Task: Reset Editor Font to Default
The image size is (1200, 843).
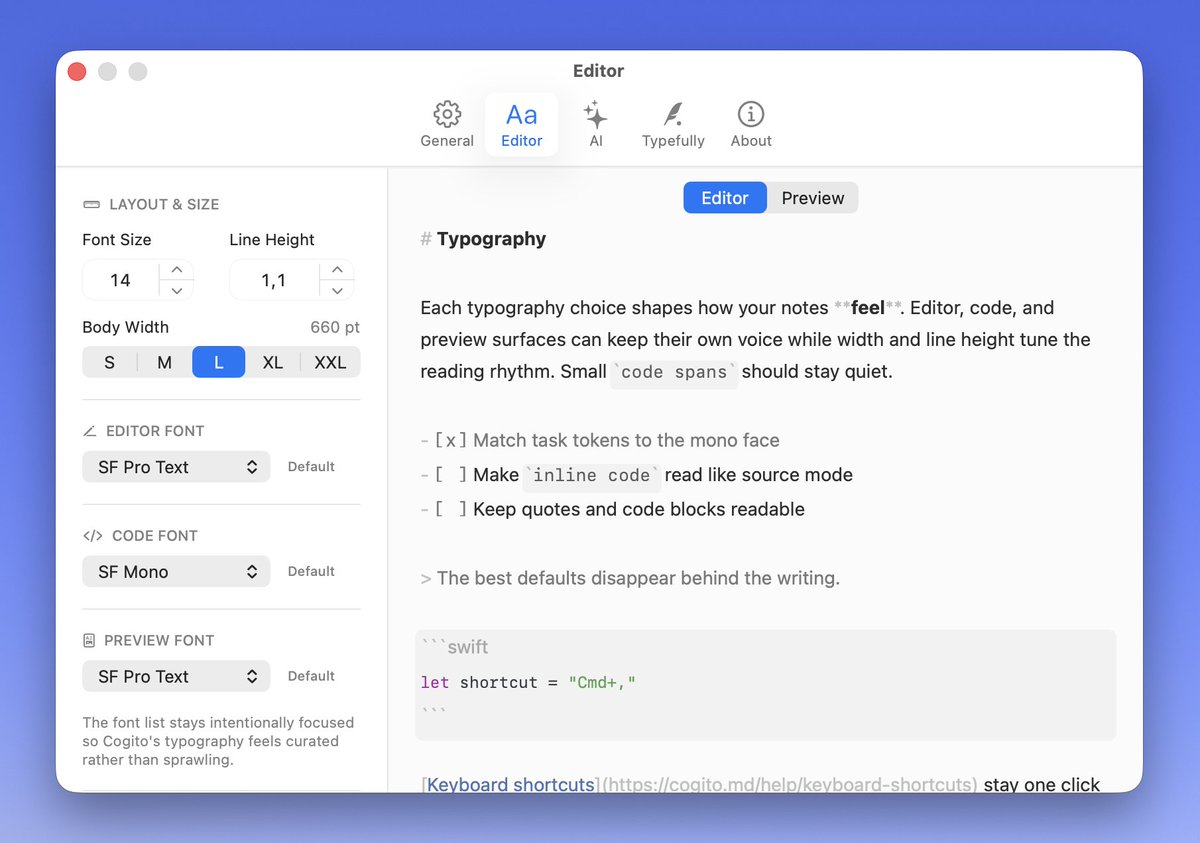Action: [311, 467]
